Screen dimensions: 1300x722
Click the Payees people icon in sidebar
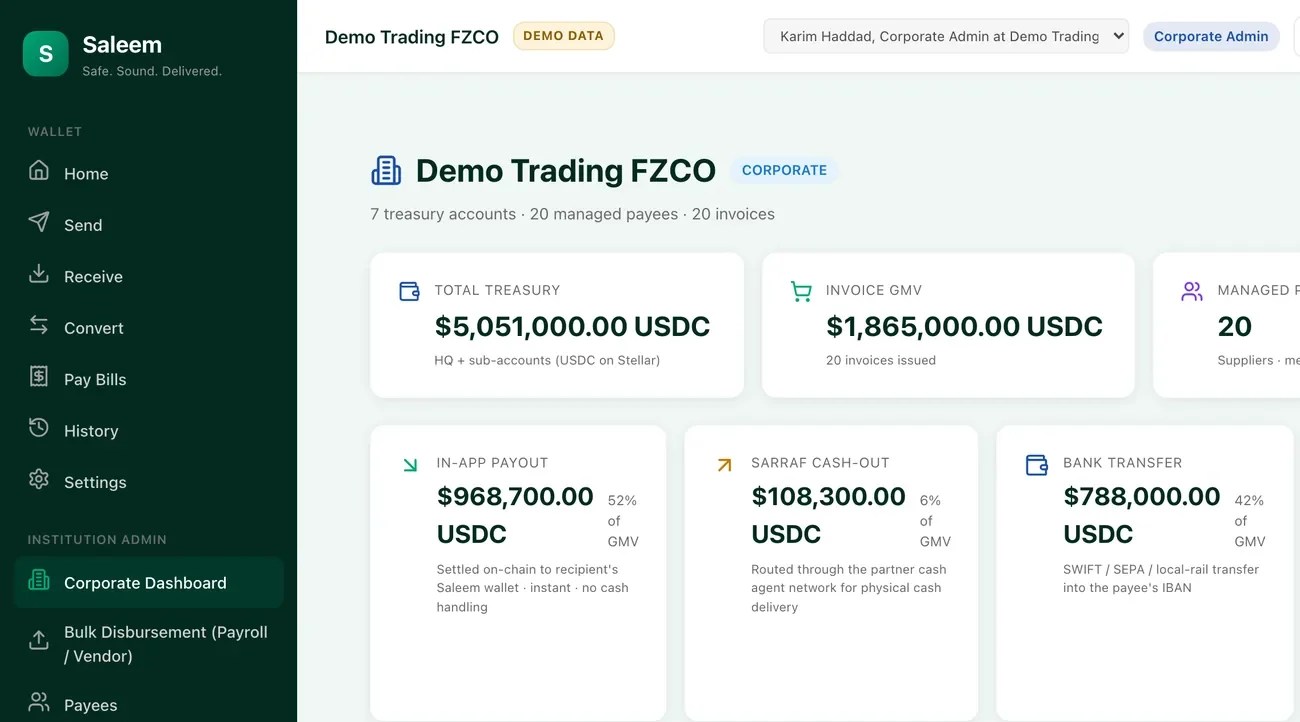click(39, 702)
